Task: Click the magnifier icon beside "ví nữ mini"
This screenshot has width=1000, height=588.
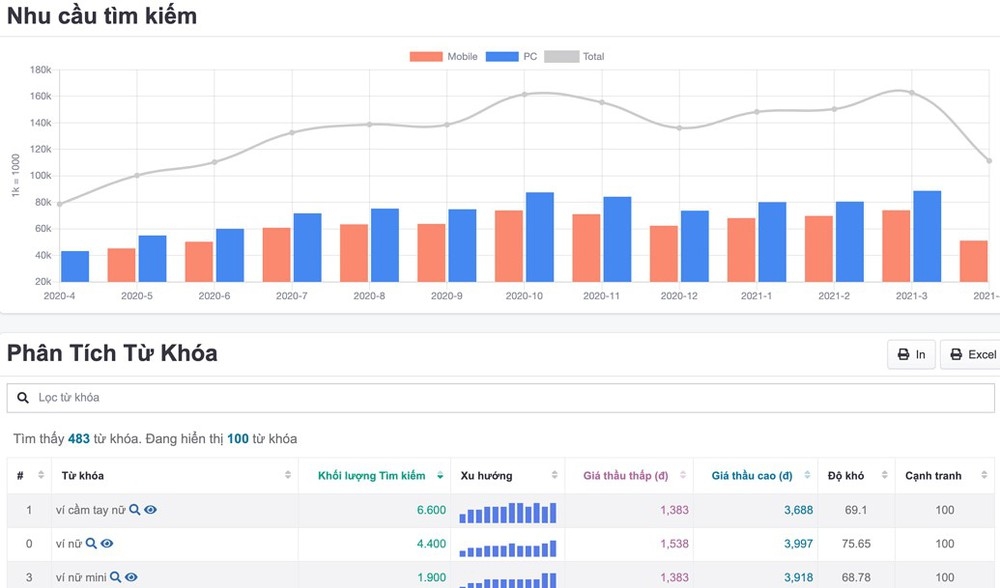Action: (x=115, y=575)
